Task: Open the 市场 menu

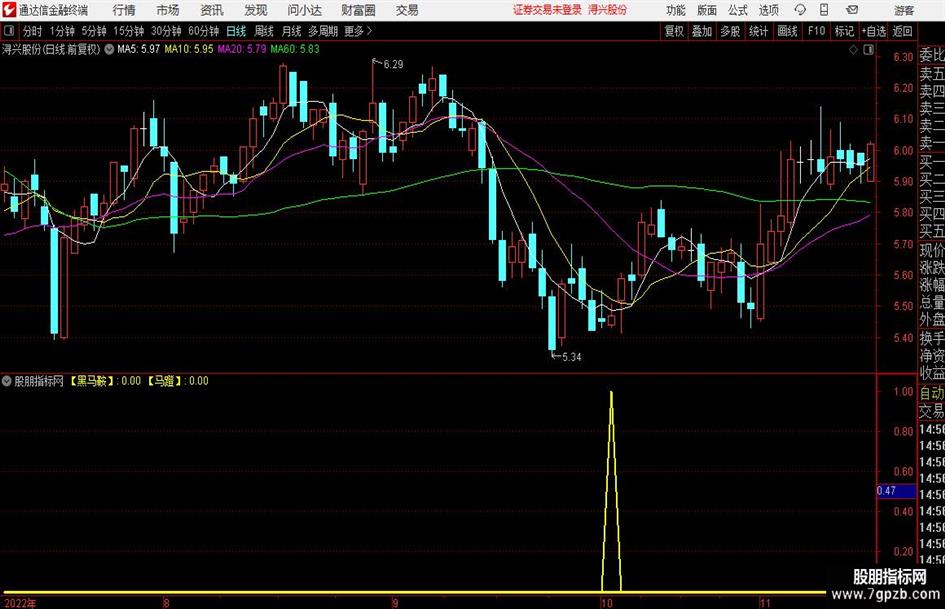Action: pyautogui.click(x=168, y=10)
